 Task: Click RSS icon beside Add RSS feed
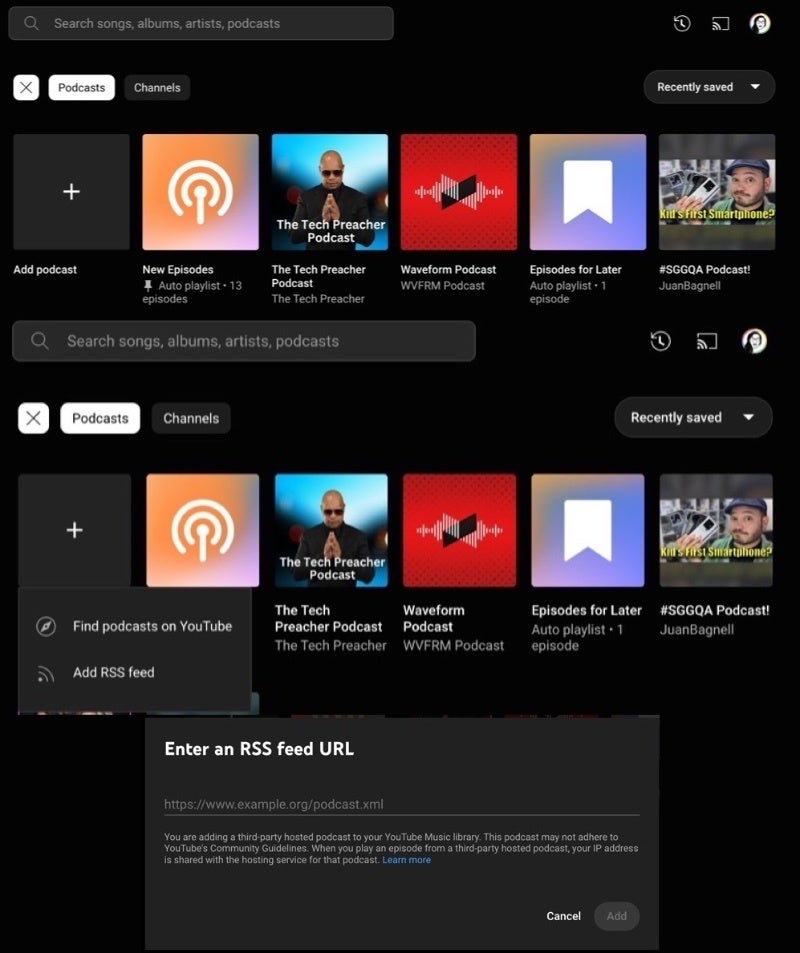pyautogui.click(x=46, y=673)
